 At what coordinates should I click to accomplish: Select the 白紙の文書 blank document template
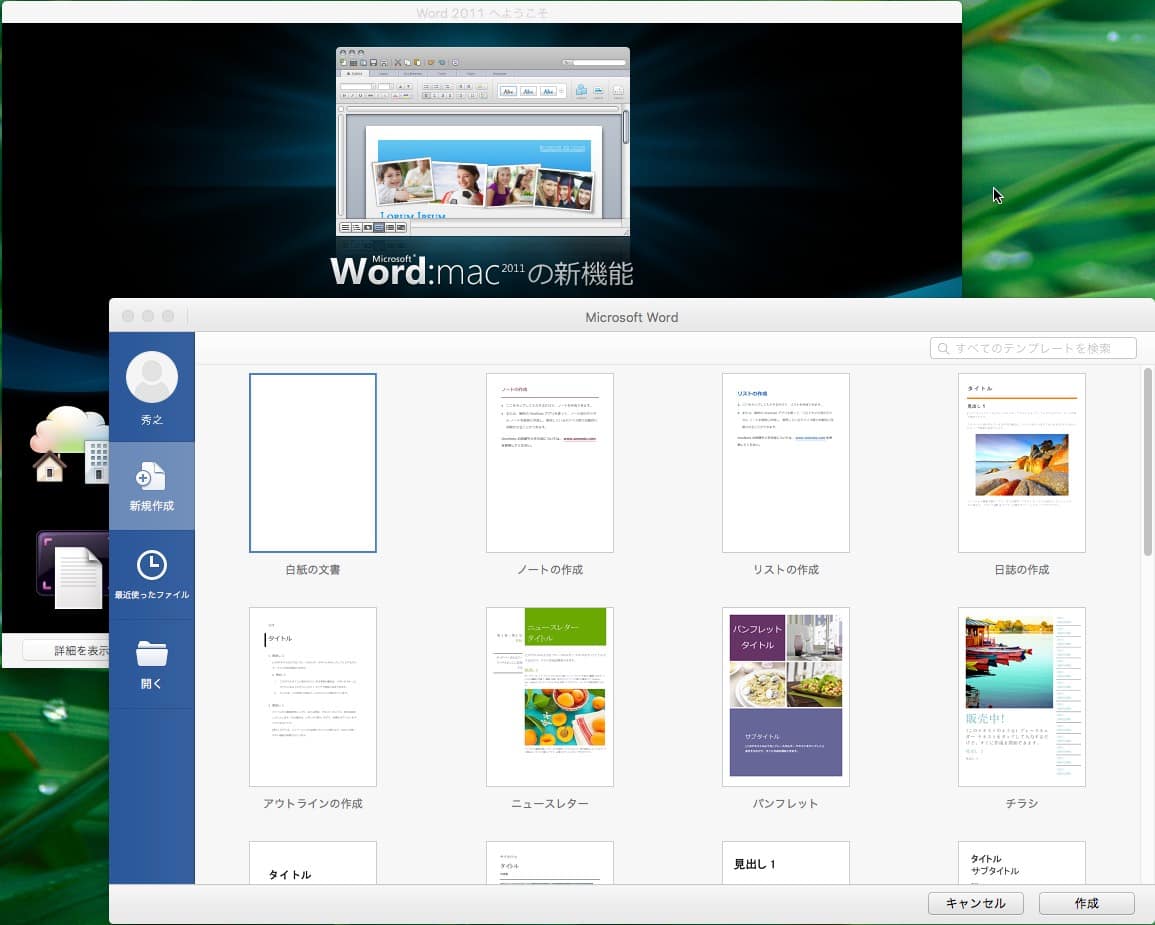[x=313, y=462]
